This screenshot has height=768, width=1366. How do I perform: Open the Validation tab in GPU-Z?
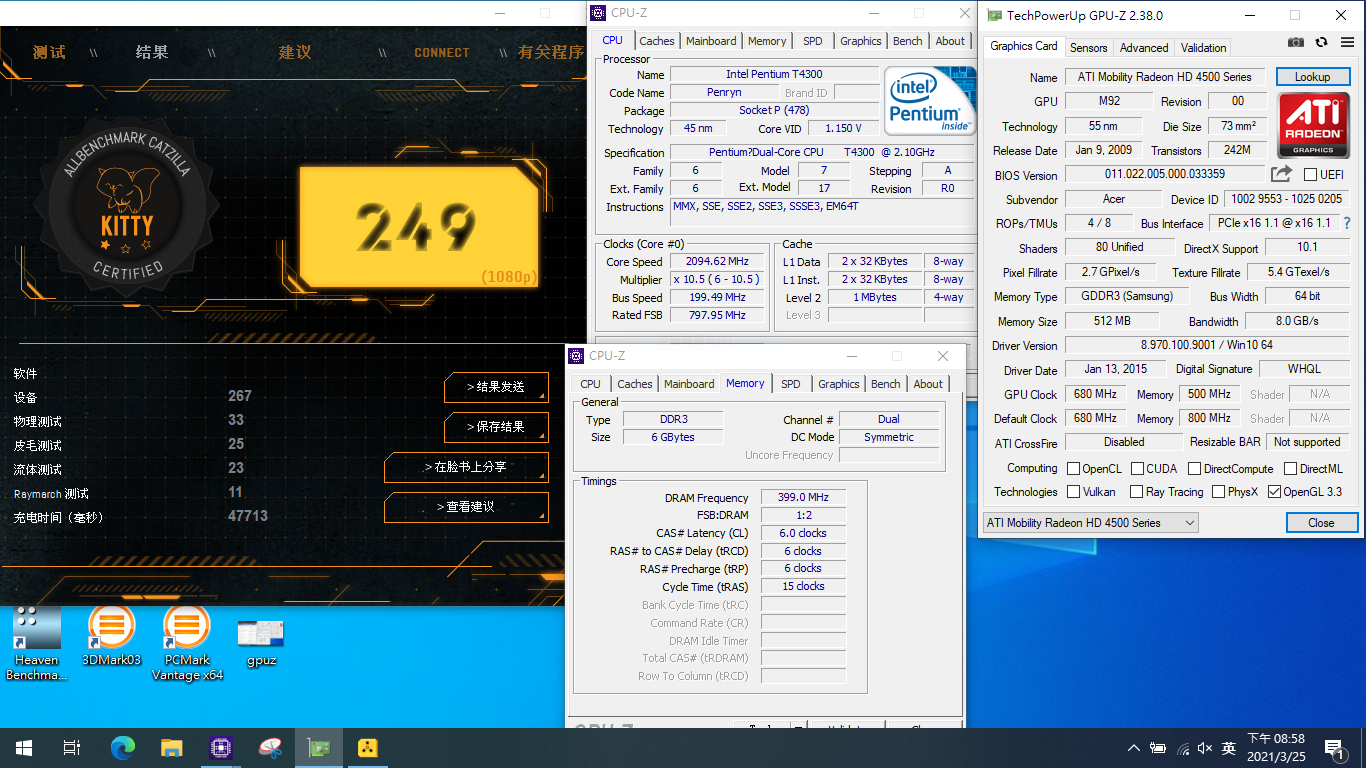(1203, 47)
